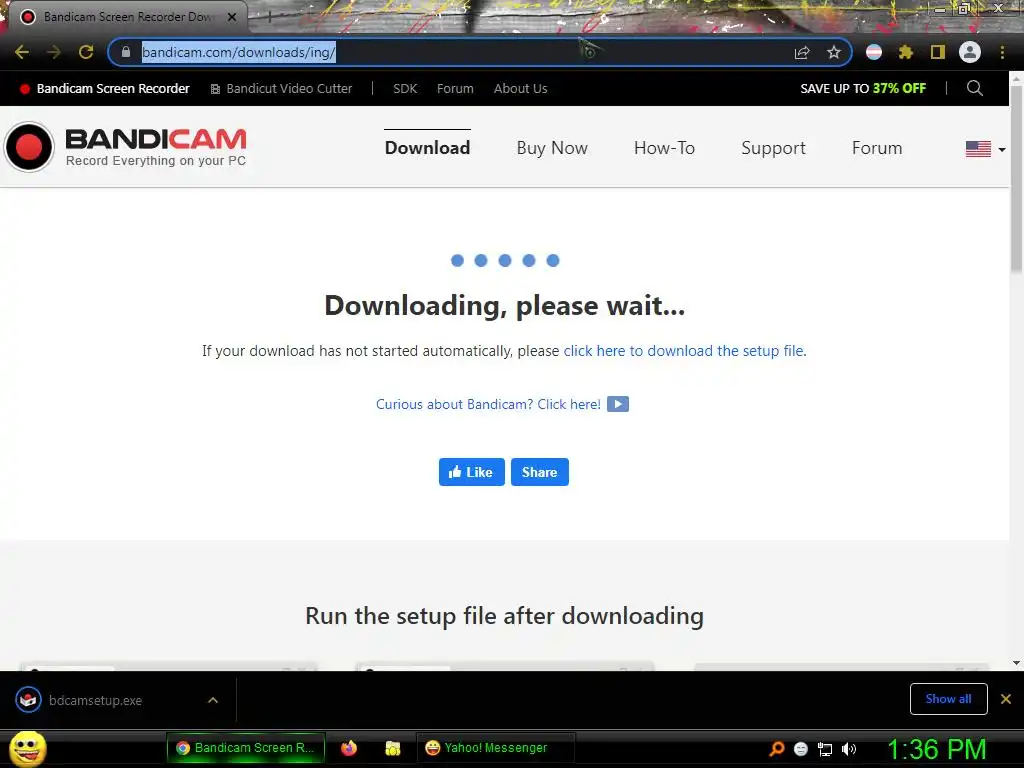Open the Download nav tab

(427, 148)
